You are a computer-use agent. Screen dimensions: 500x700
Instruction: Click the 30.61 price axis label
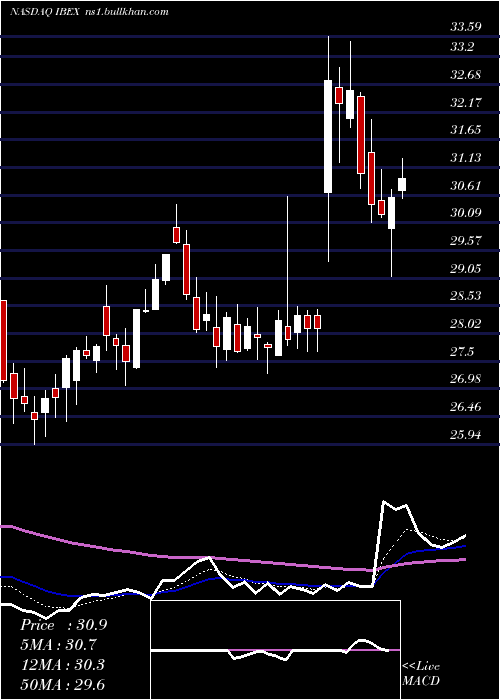click(x=466, y=186)
